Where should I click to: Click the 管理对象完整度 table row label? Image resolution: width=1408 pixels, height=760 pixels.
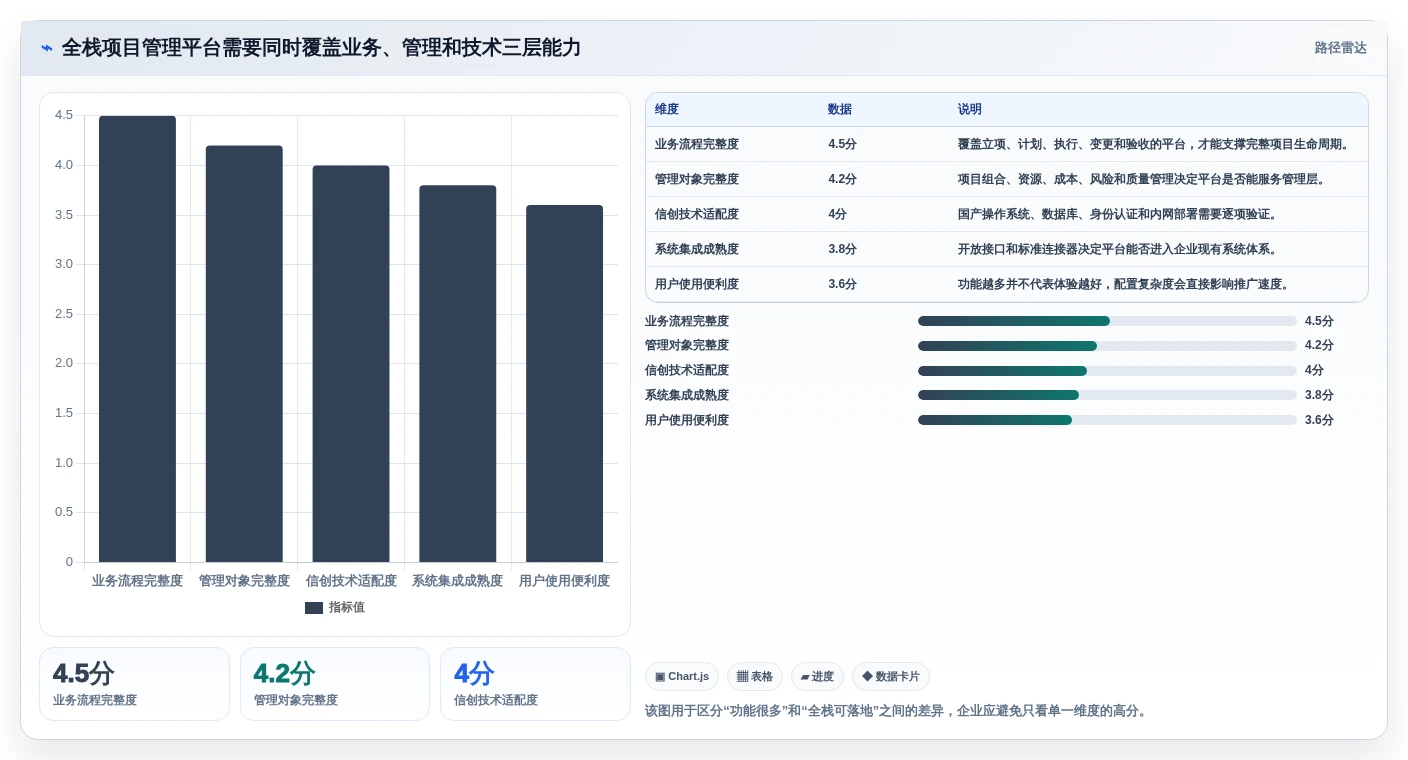697,179
